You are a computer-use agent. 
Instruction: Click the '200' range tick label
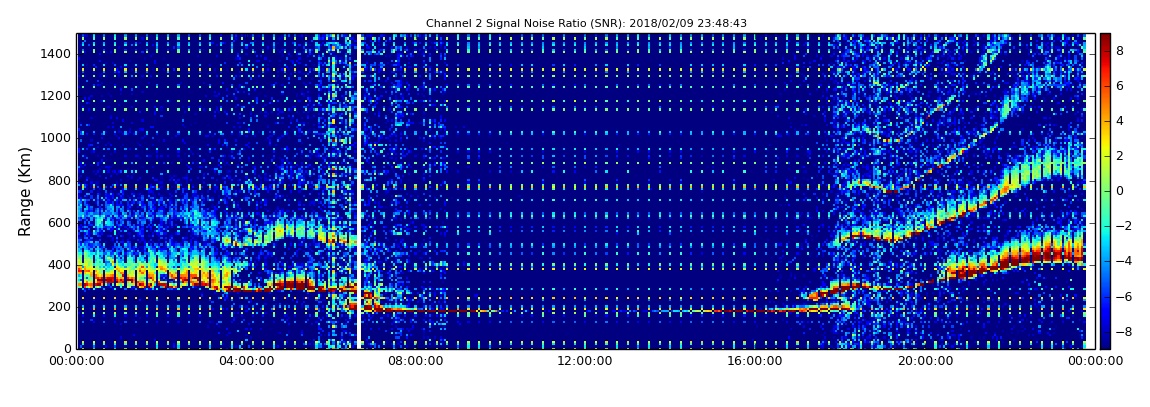point(61,307)
